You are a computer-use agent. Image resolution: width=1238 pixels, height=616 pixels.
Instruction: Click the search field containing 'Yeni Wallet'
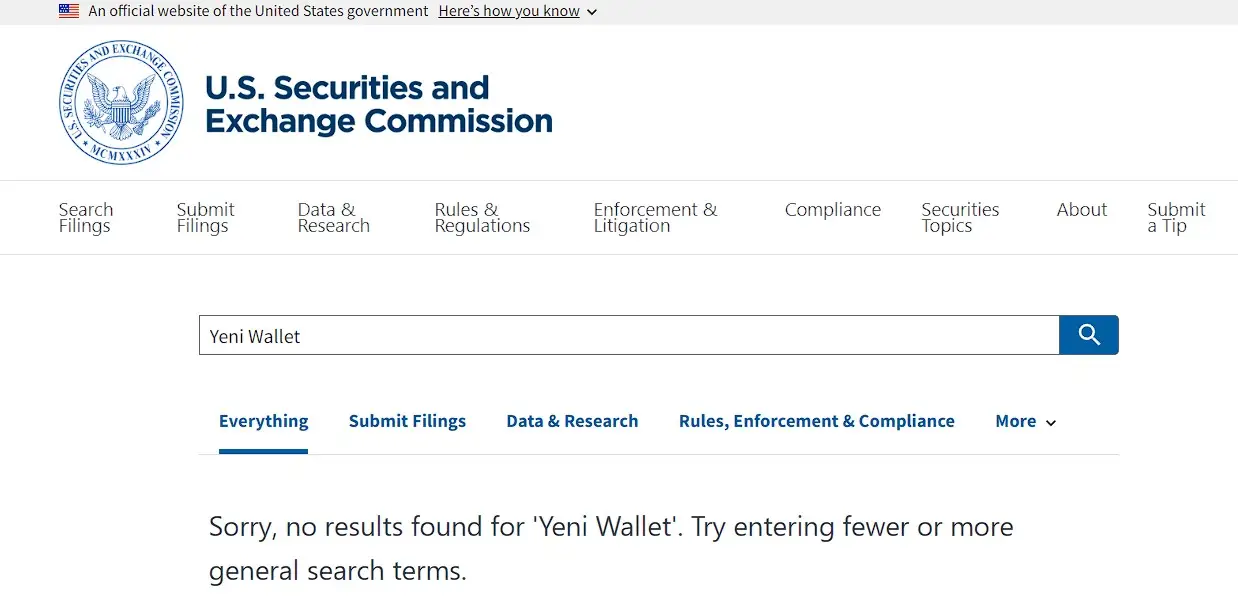(628, 336)
